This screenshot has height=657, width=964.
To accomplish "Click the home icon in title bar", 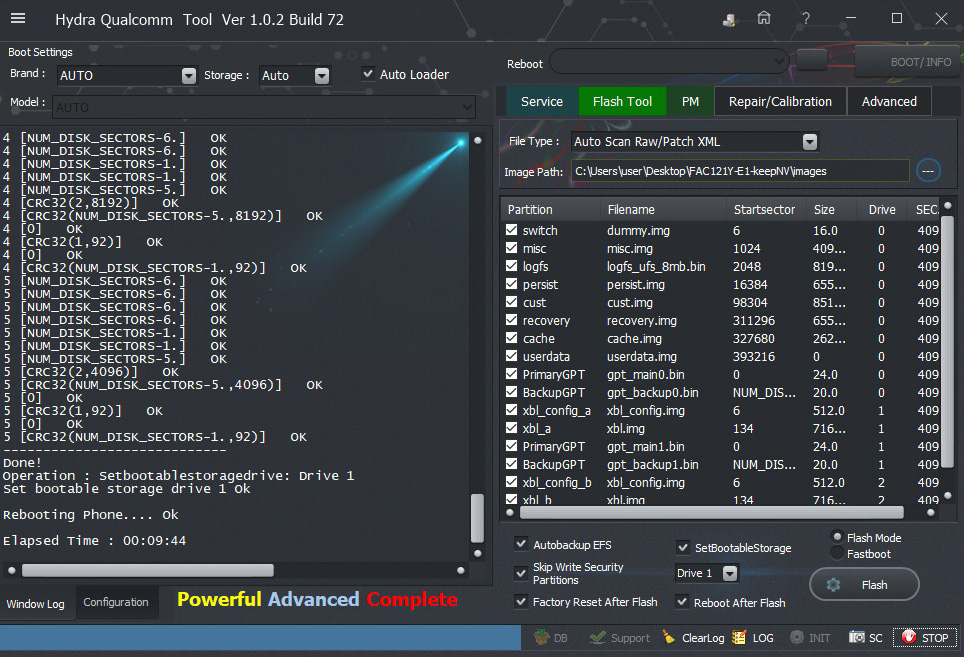I will tap(764, 18).
